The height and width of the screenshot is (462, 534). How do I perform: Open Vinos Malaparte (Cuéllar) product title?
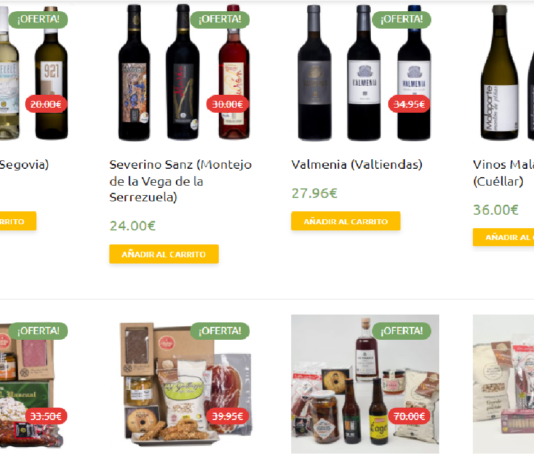pyautogui.click(x=503, y=173)
